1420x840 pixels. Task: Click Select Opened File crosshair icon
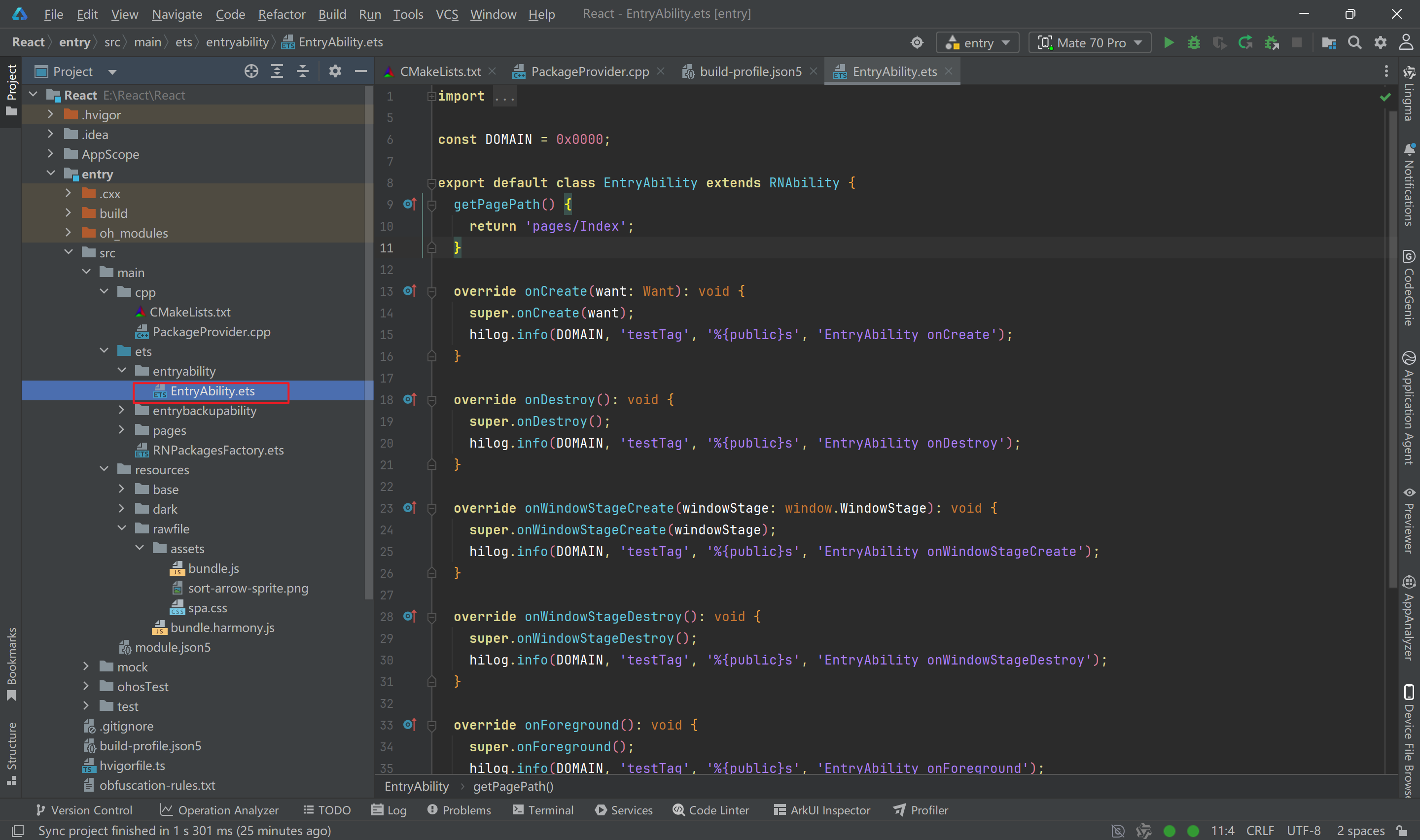coord(251,71)
